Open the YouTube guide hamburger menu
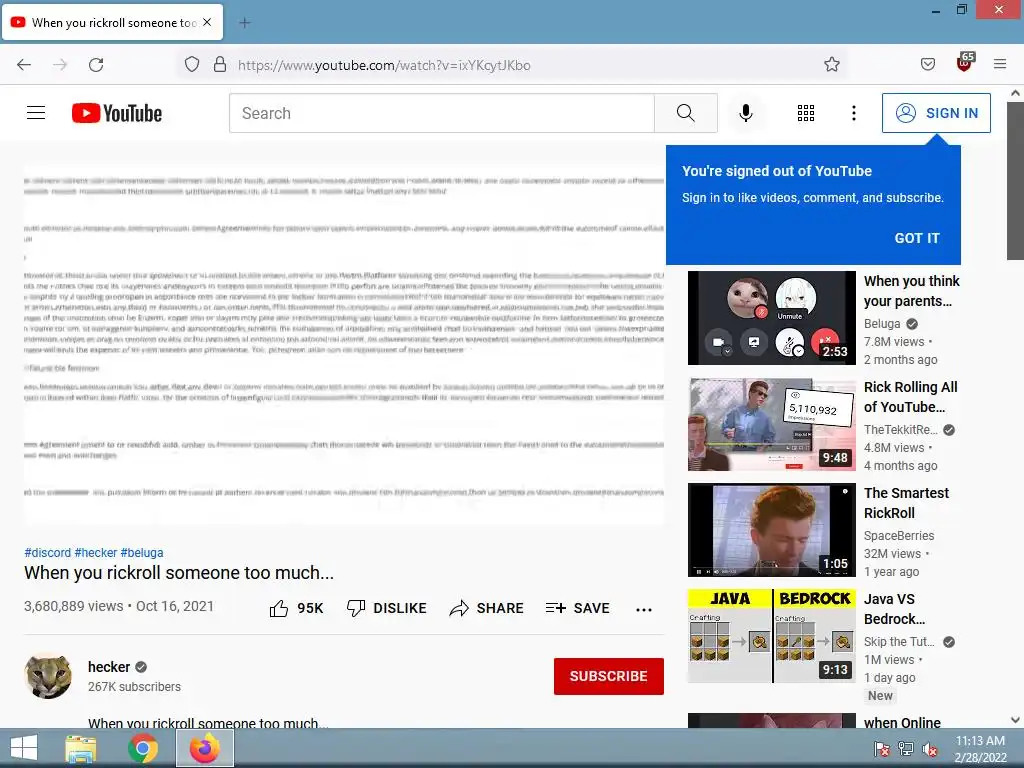 coord(36,113)
